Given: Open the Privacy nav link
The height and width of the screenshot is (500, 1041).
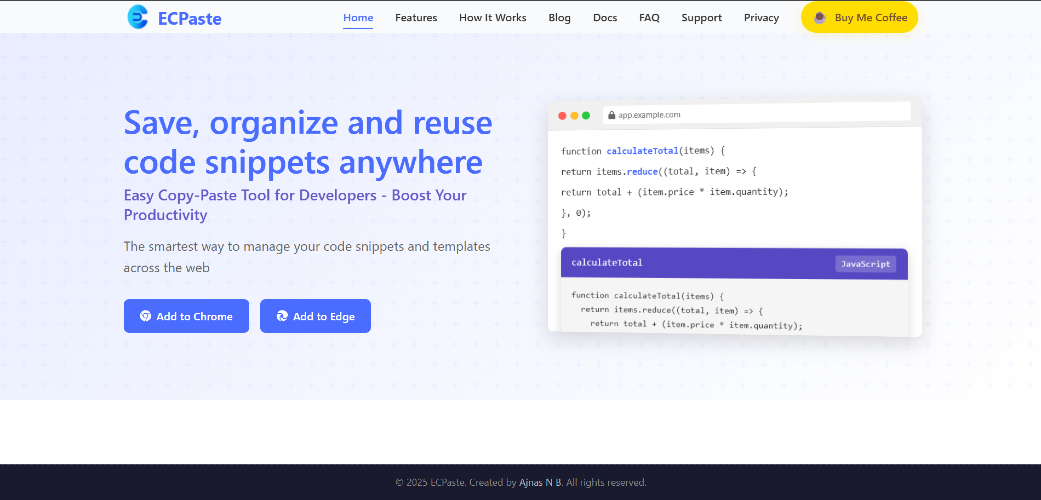Looking at the screenshot, I should [x=761, y=18].
